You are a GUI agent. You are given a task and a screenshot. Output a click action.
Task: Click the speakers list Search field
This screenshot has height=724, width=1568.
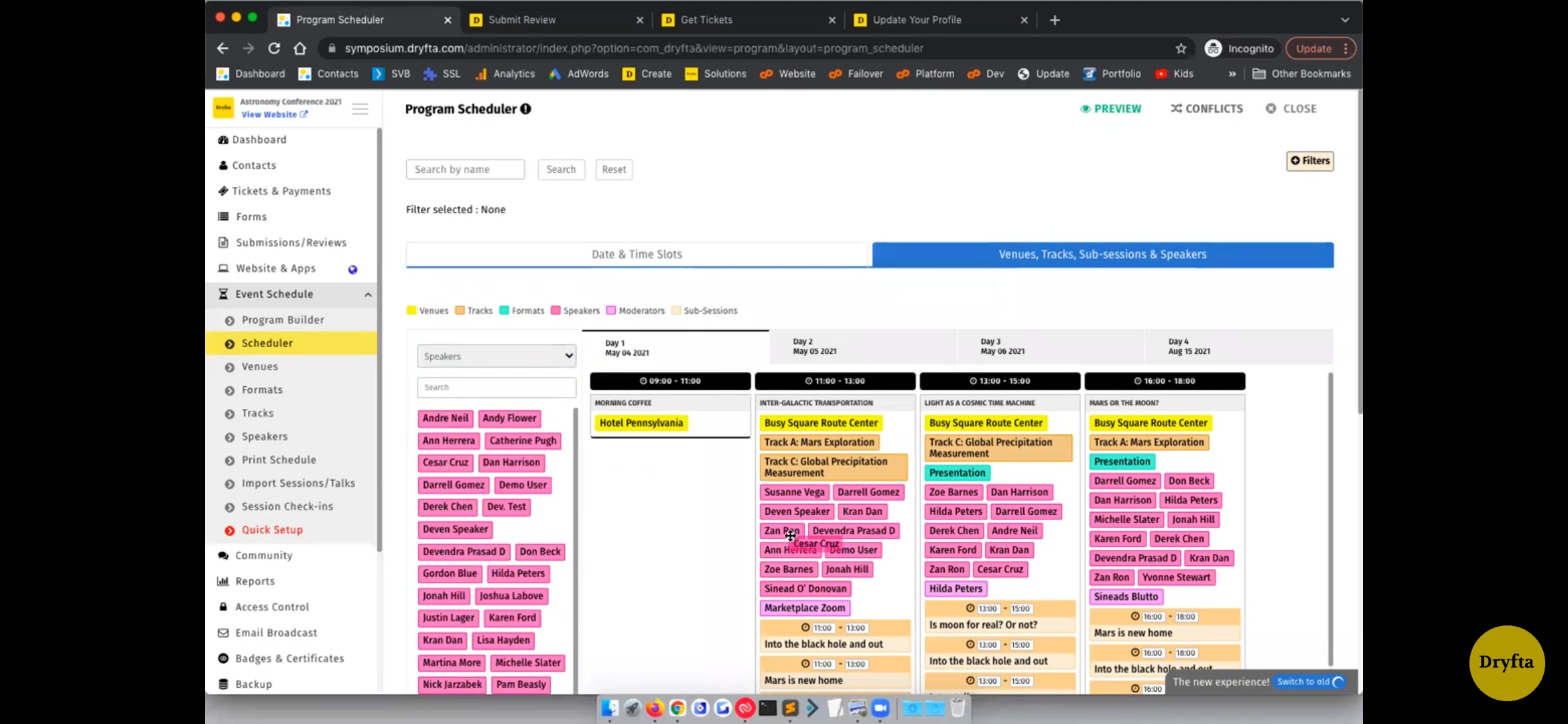pyautogui.click(x=497, y=387)
